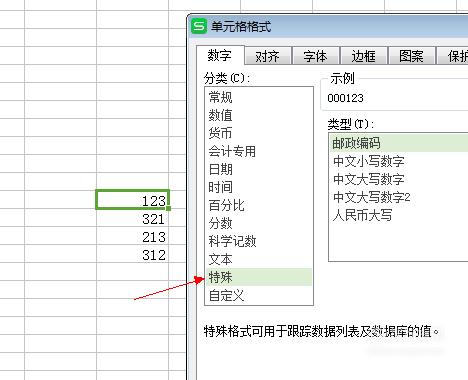This screenshot has width=468, height=380.
Task: Pick the 分数 category
Action: (x=259, y=223)
